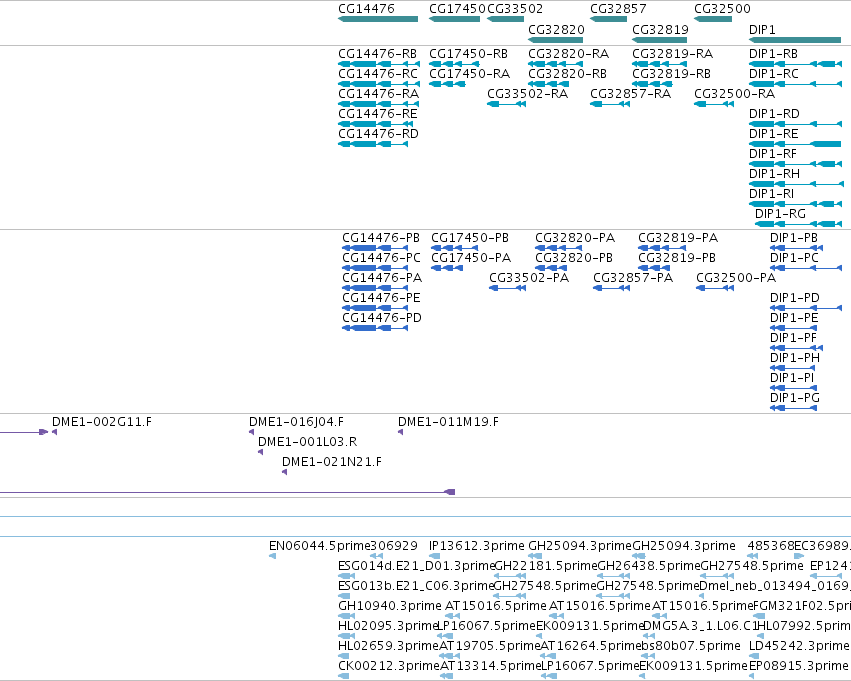Click the CG32857-RA transcript label
This screenshot has width=851, height=681.
click(631, 94)
